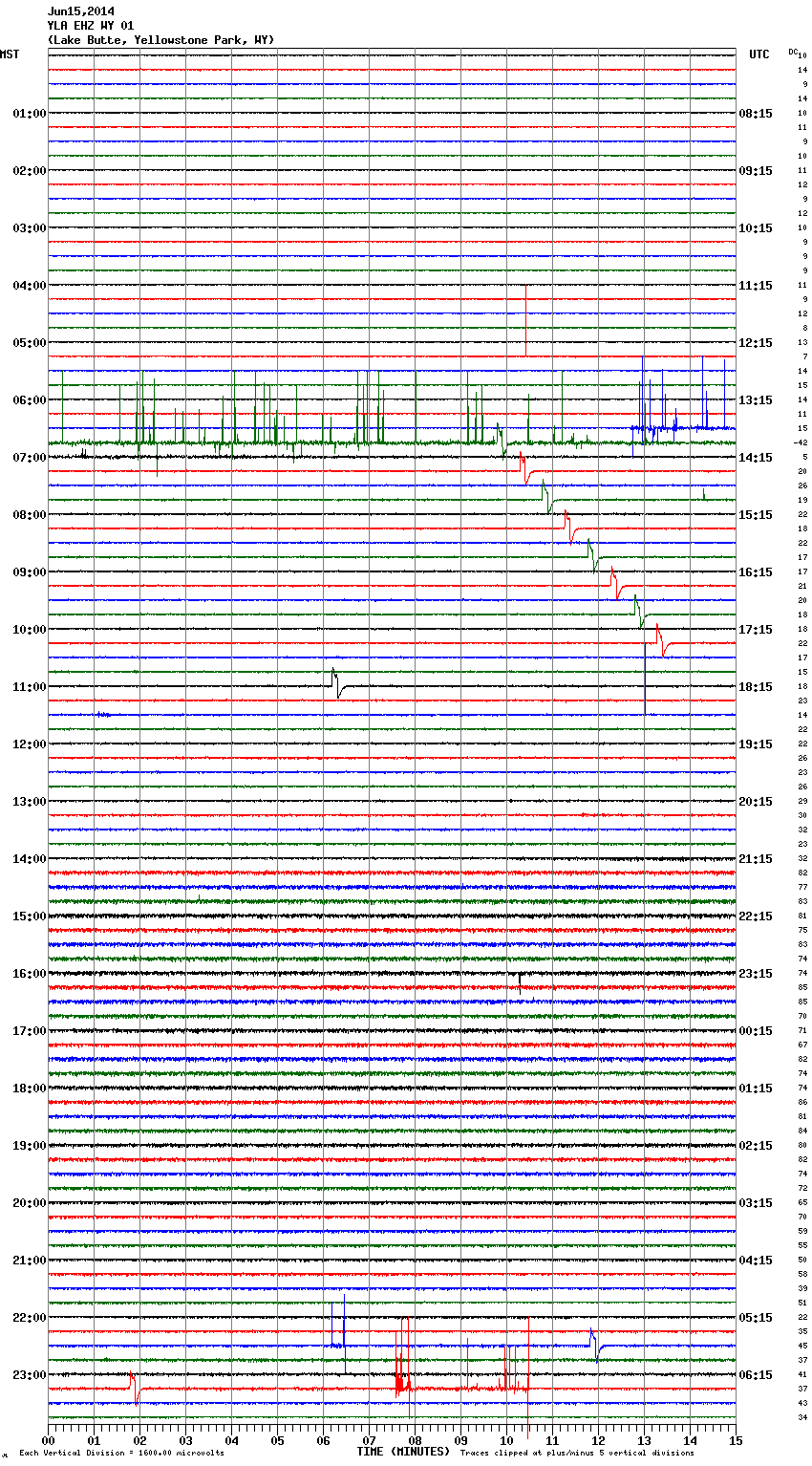The width and height of the screenshot is (812, 1466).
Task: Click the '22:15' UTC row label
Action: point(756,916)
